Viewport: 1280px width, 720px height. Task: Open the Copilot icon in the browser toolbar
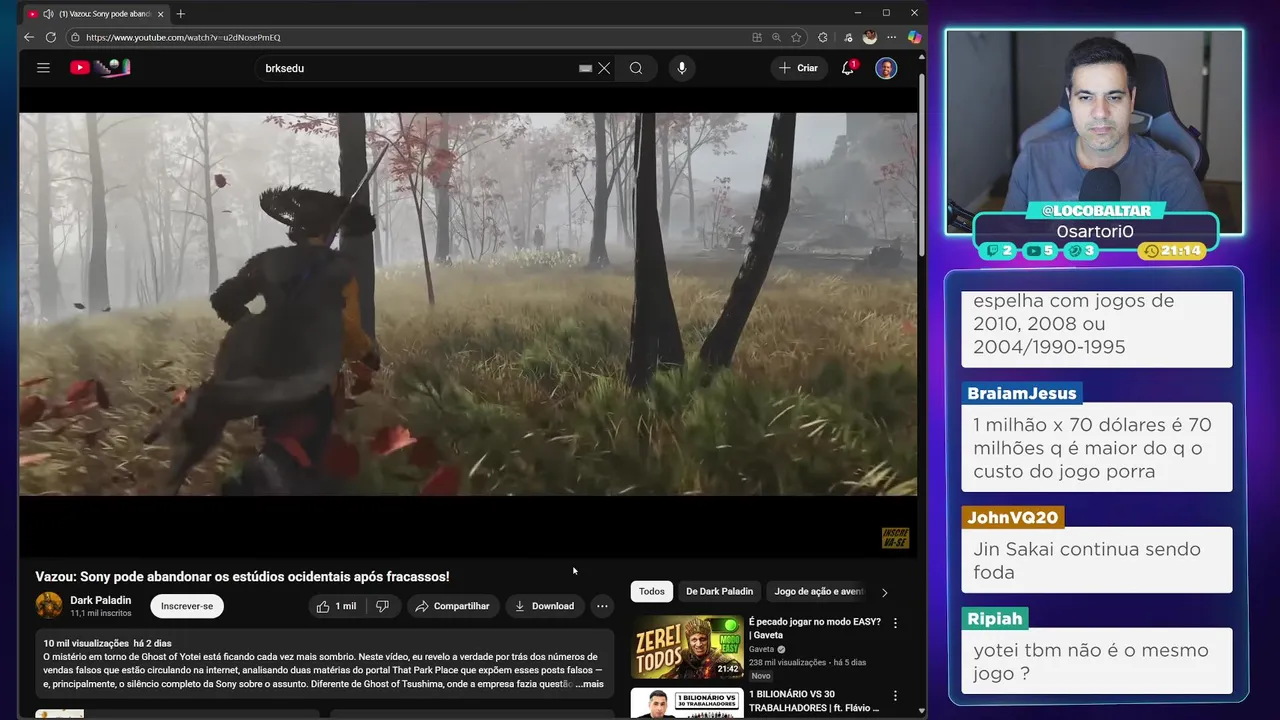(914, 37)
